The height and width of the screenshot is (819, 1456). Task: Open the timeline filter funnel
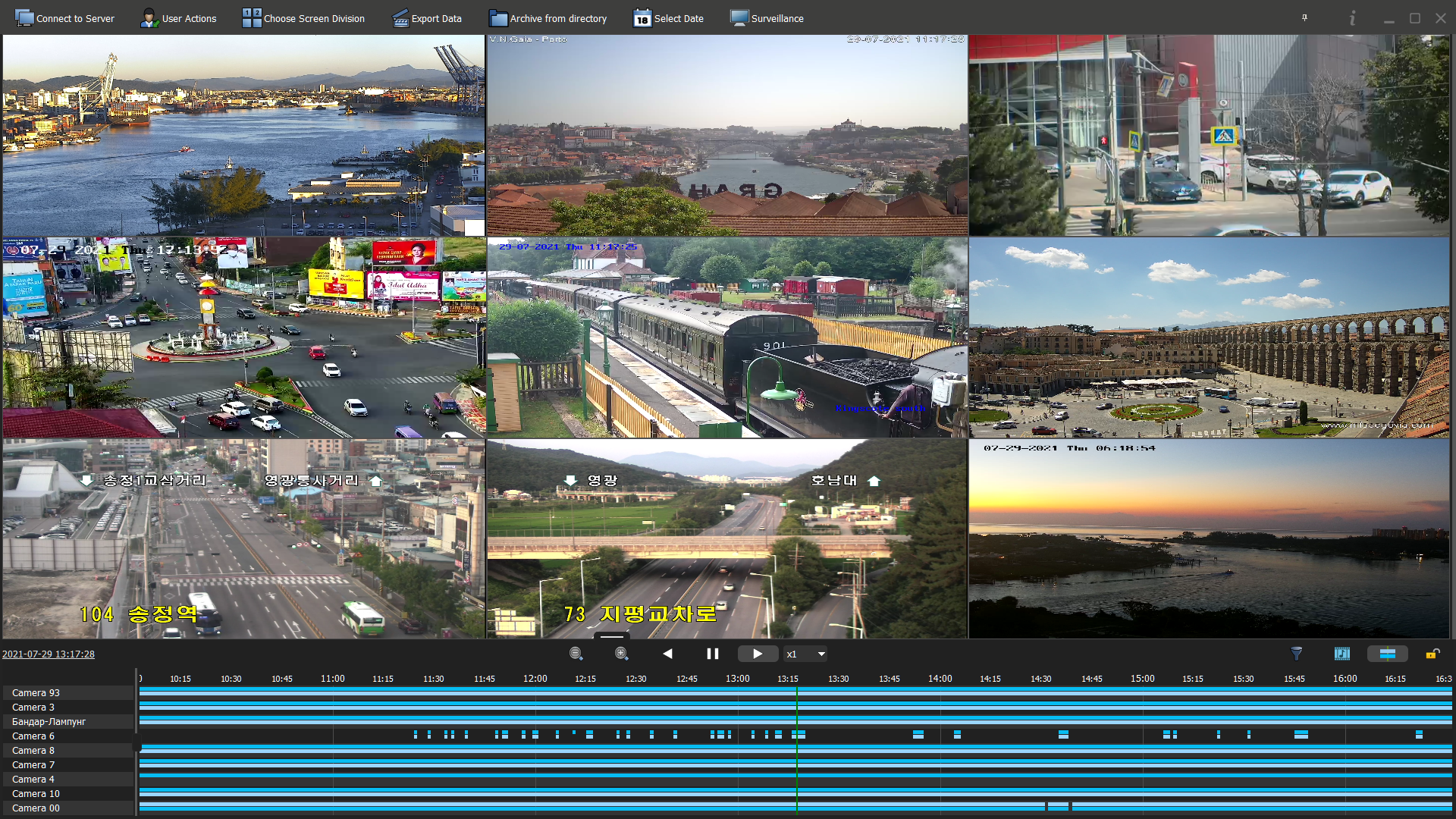1297,654
